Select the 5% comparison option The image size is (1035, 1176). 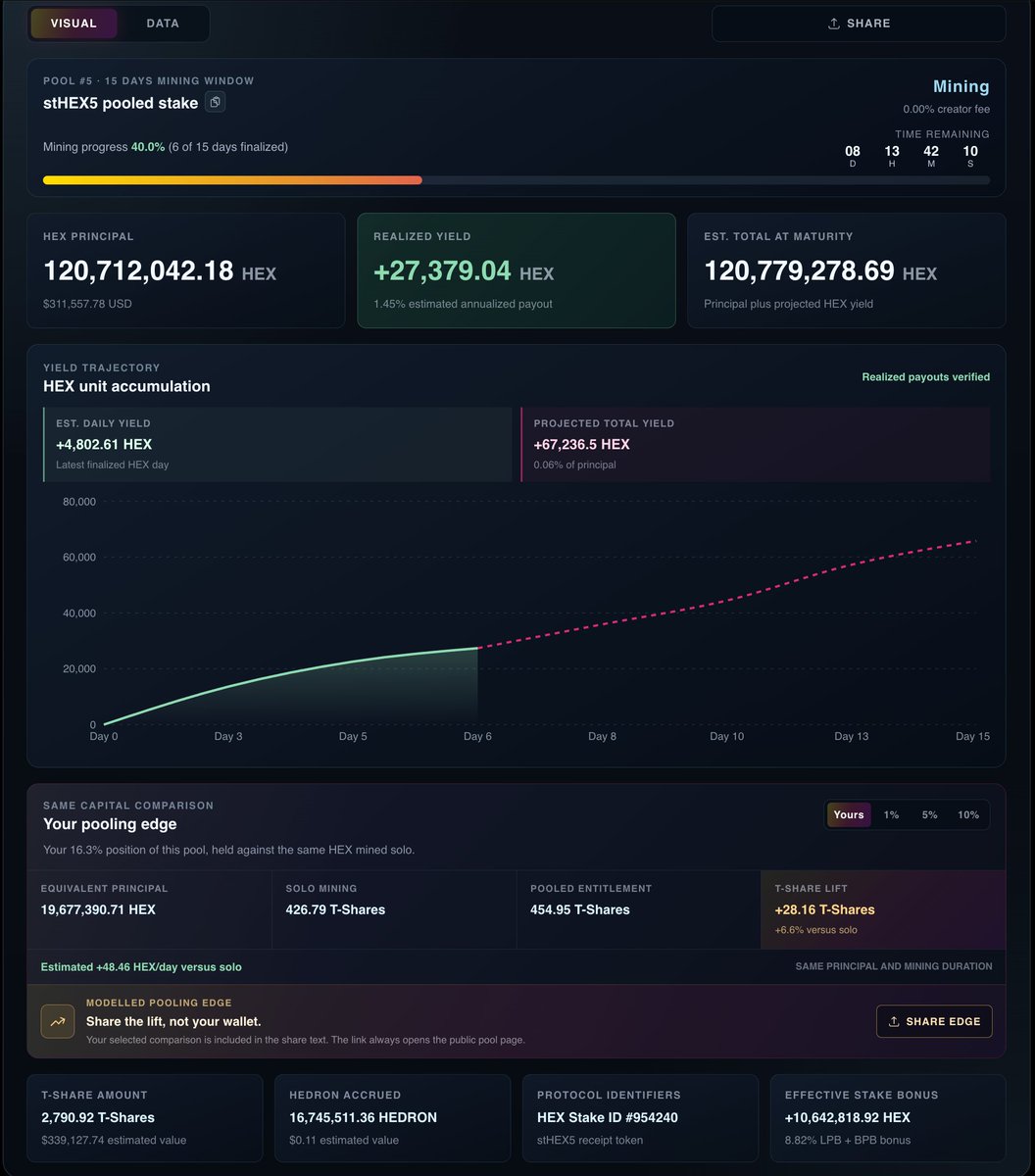[929, 815]
